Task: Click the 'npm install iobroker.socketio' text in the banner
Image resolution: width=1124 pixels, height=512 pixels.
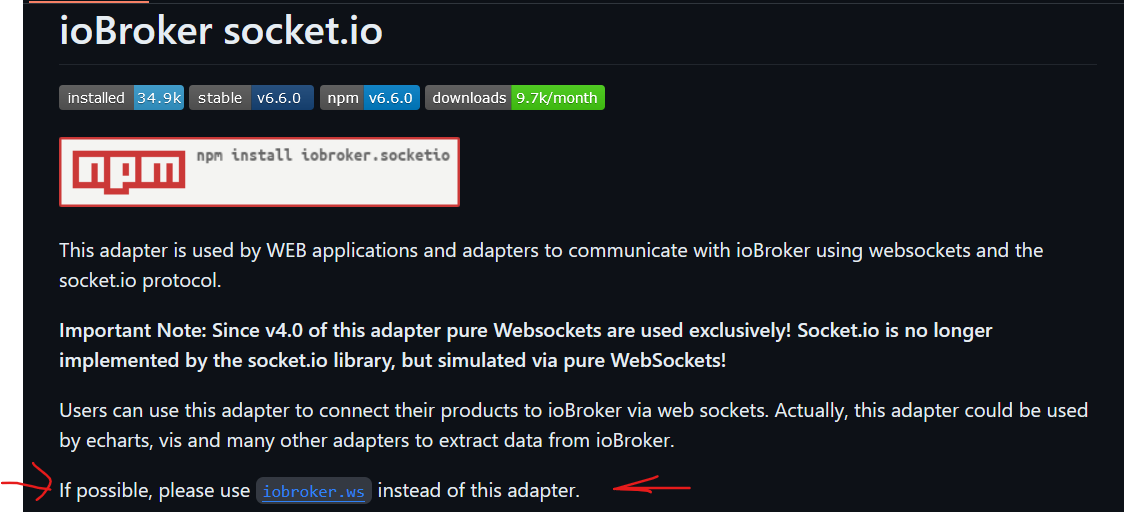Action: (323, 155)
